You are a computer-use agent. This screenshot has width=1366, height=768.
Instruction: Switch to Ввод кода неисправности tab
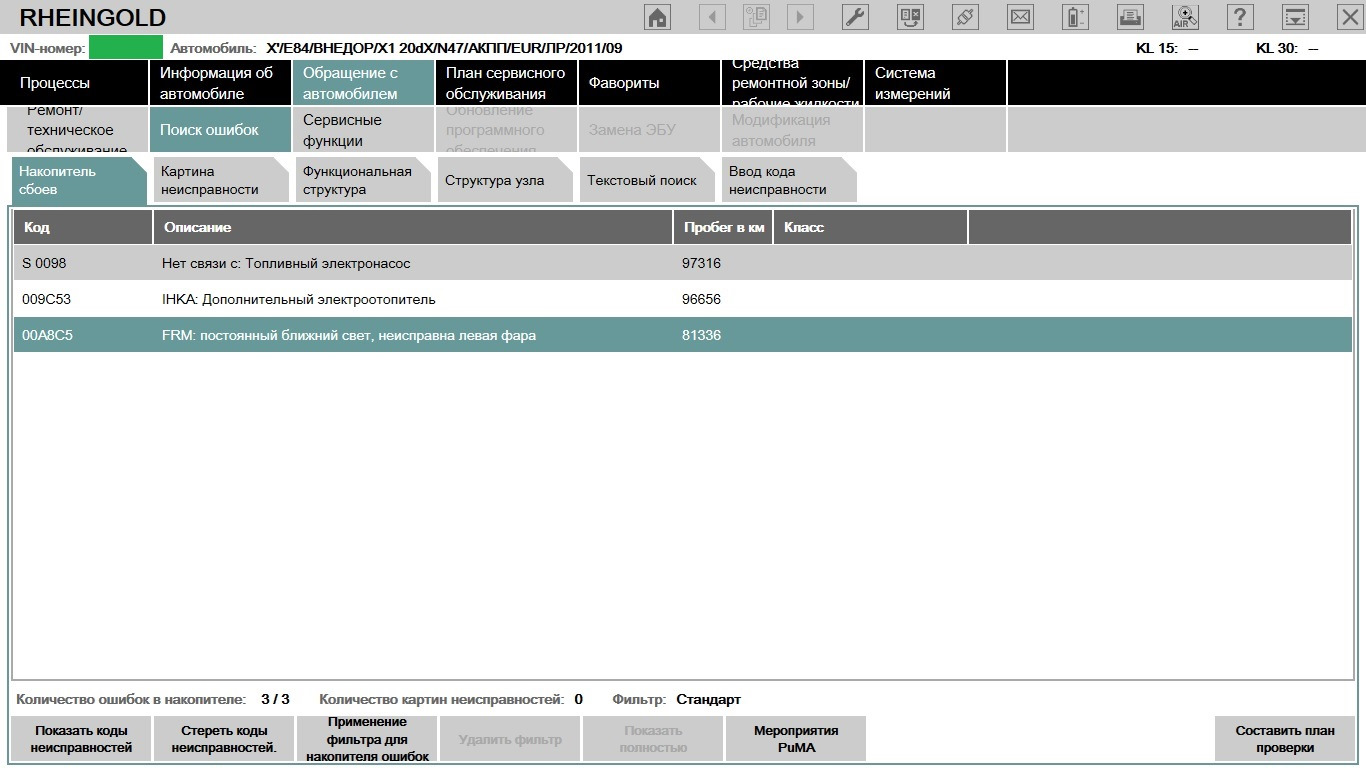[789, 180]
